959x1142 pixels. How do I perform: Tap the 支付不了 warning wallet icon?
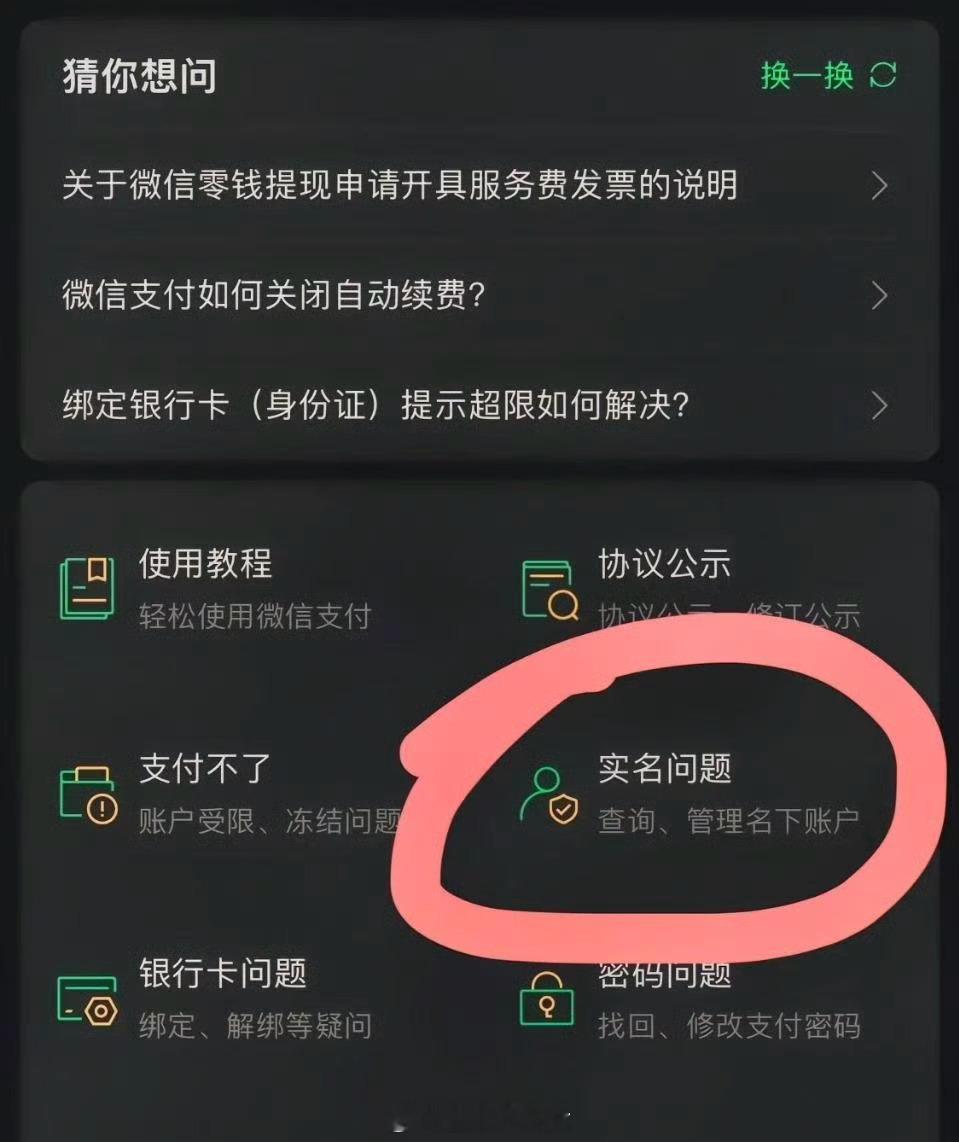[x=88, y=795]
